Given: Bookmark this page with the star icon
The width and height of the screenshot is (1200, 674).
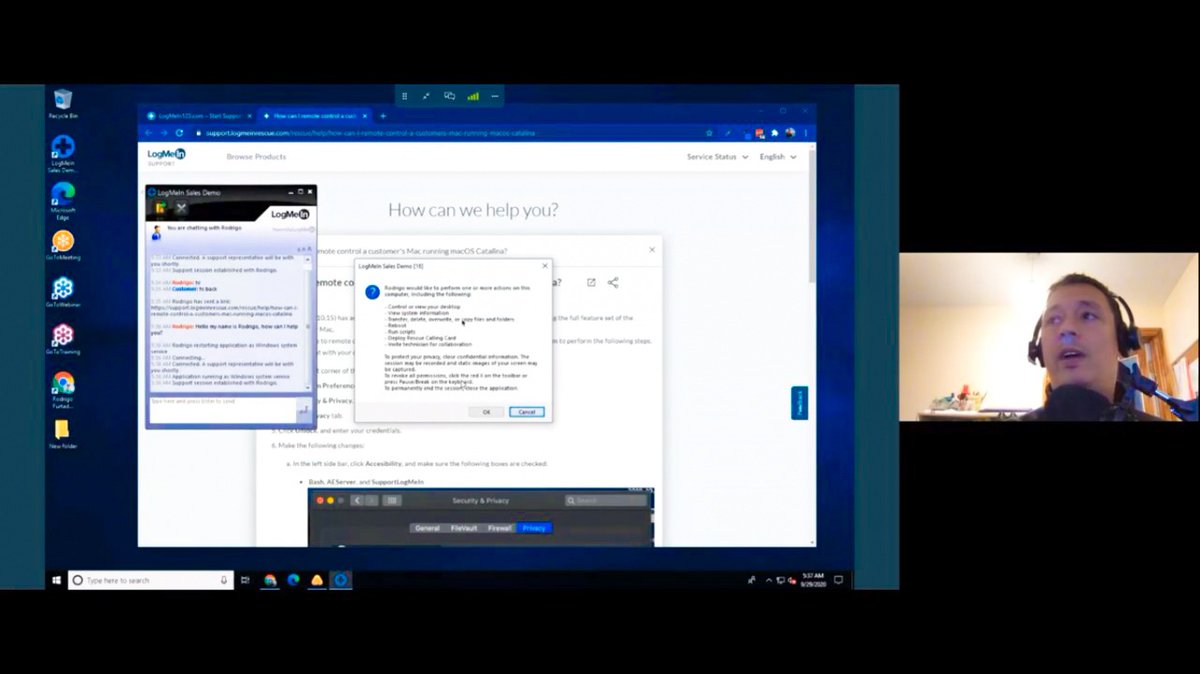Looking at the screenshot, I should pos(709,132).
